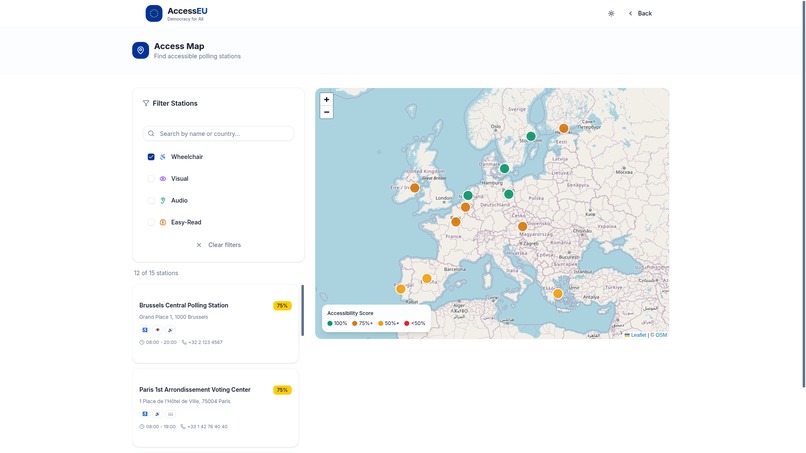Click wheelchair badge on Brussels station card
The height and width of the screenshot is (453, 806).
145,330
